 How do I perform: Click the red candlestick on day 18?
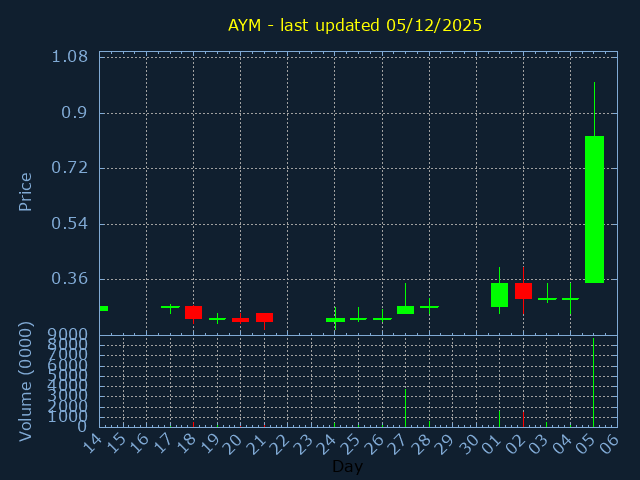193,312
